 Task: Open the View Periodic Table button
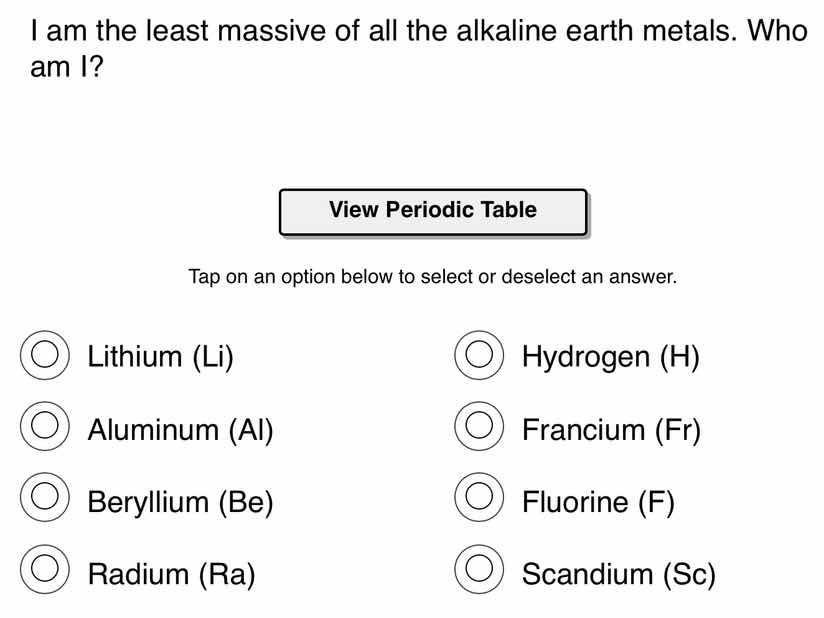coord(432,210)
